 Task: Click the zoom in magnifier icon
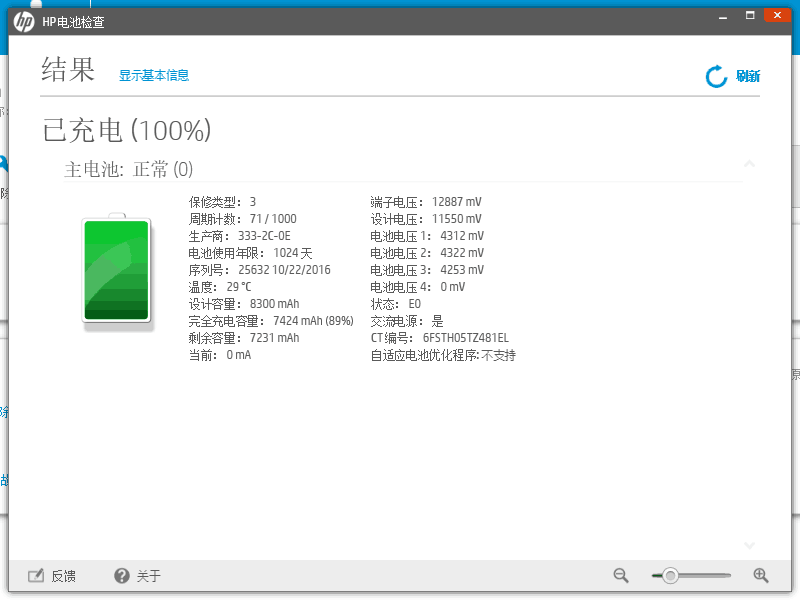[x=760, y=575]
